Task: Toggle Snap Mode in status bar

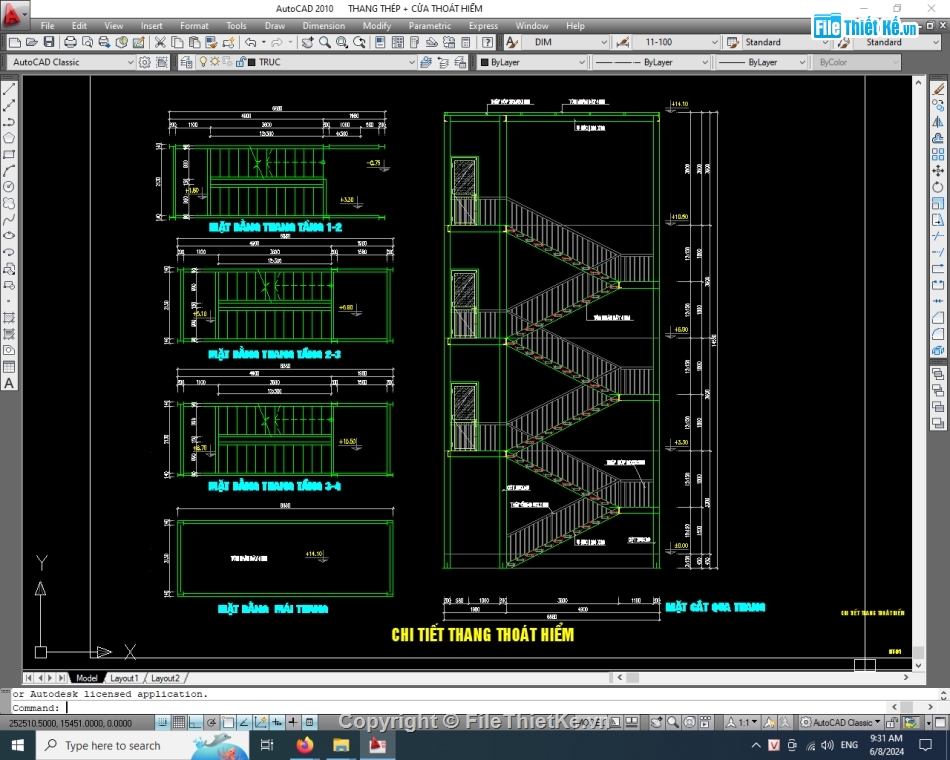Action: [162, 722]
